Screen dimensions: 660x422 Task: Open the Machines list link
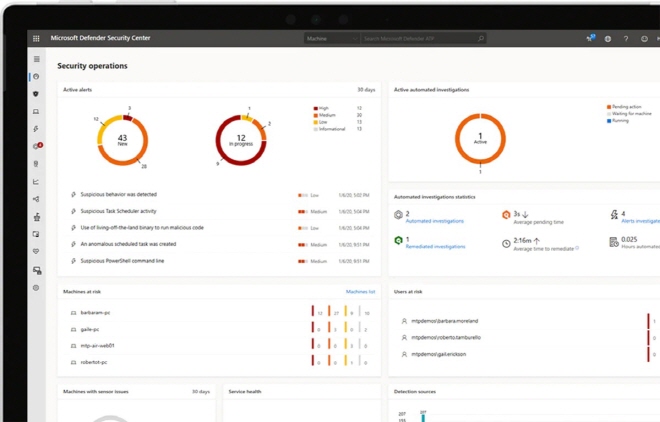tap(360, 292)
